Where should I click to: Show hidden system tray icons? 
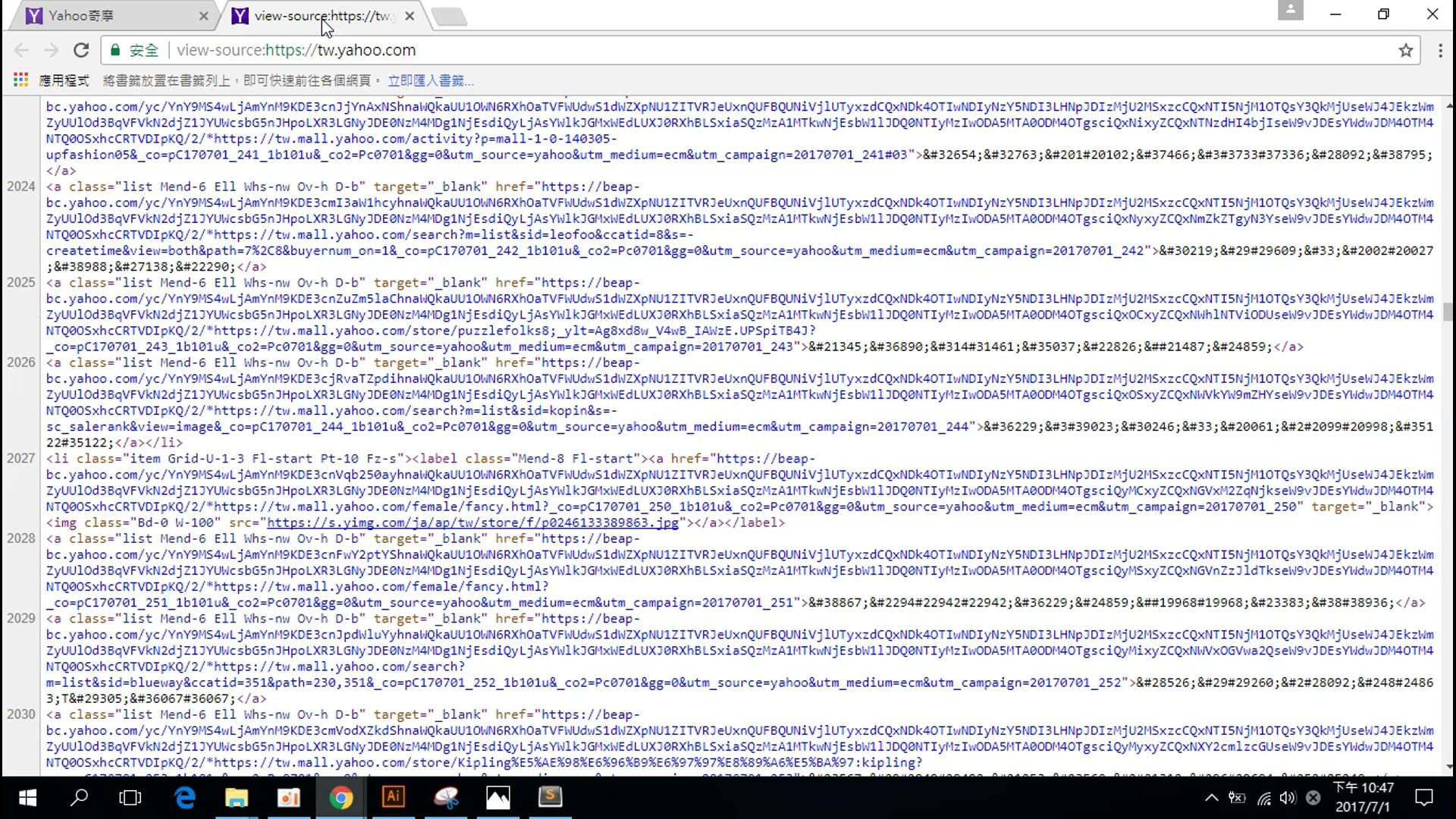coord(1211,797)
